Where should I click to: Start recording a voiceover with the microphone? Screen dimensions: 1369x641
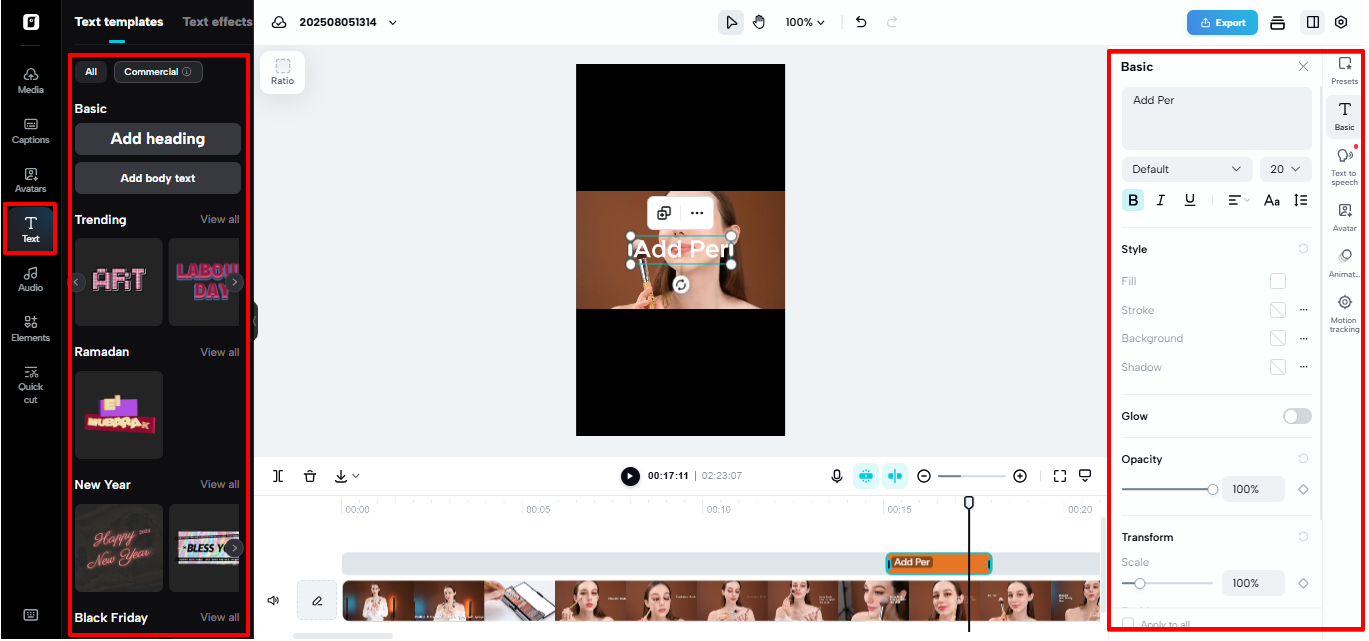[x=837, y=476]
